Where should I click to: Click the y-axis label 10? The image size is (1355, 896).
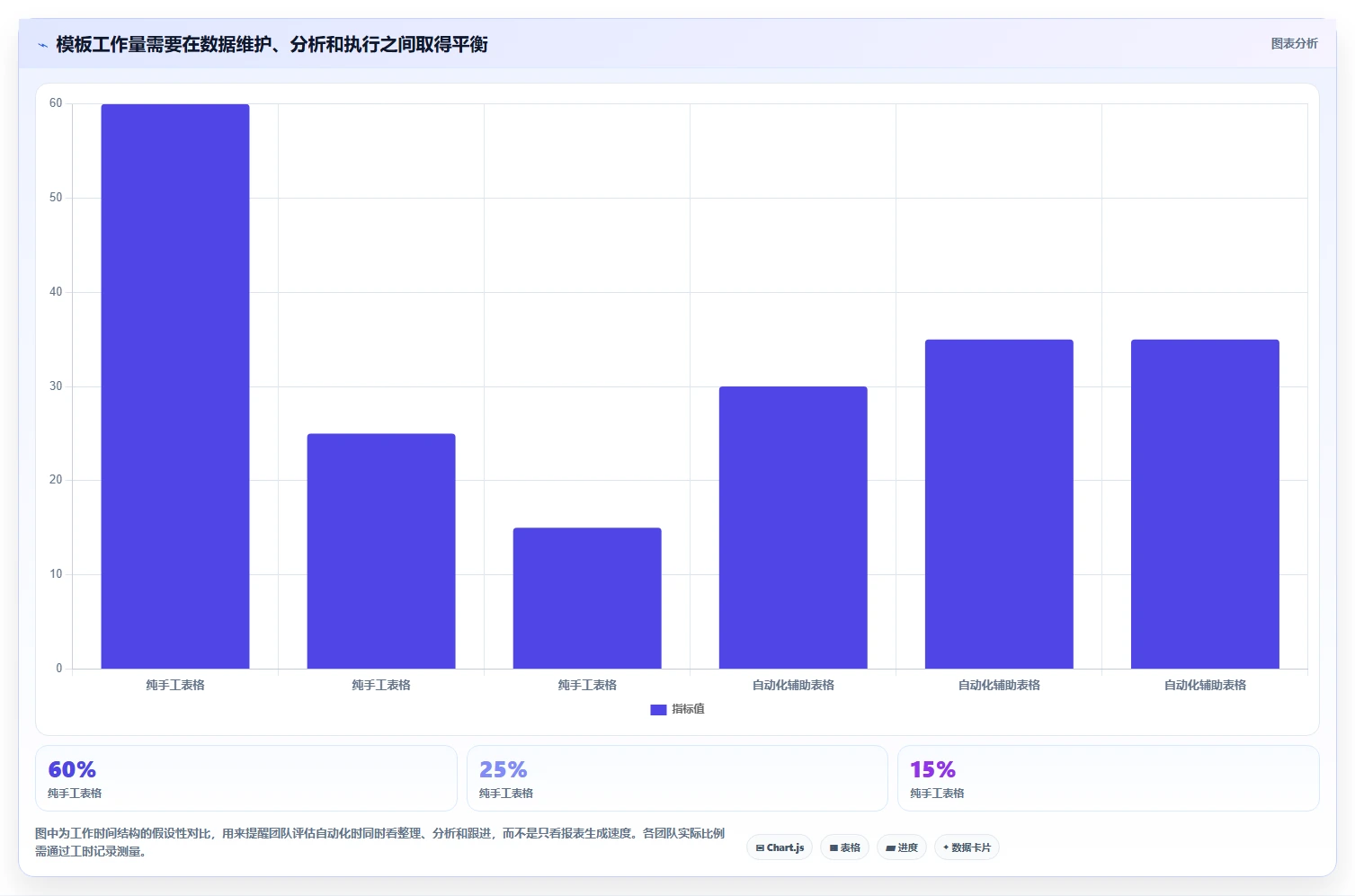coord(56,574)
